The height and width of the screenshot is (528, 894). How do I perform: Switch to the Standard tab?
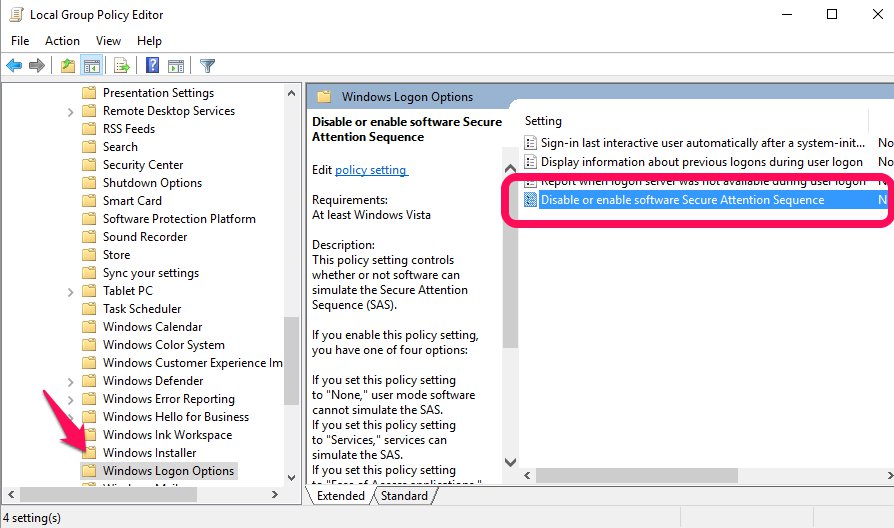[x=404, y=495]
